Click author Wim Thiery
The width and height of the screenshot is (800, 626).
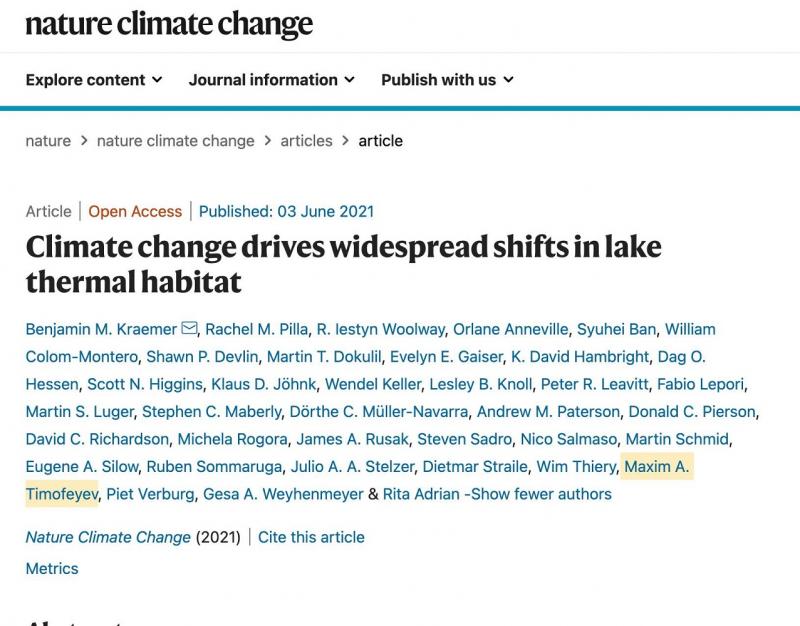pyautogui.click(x=574, y=467)
